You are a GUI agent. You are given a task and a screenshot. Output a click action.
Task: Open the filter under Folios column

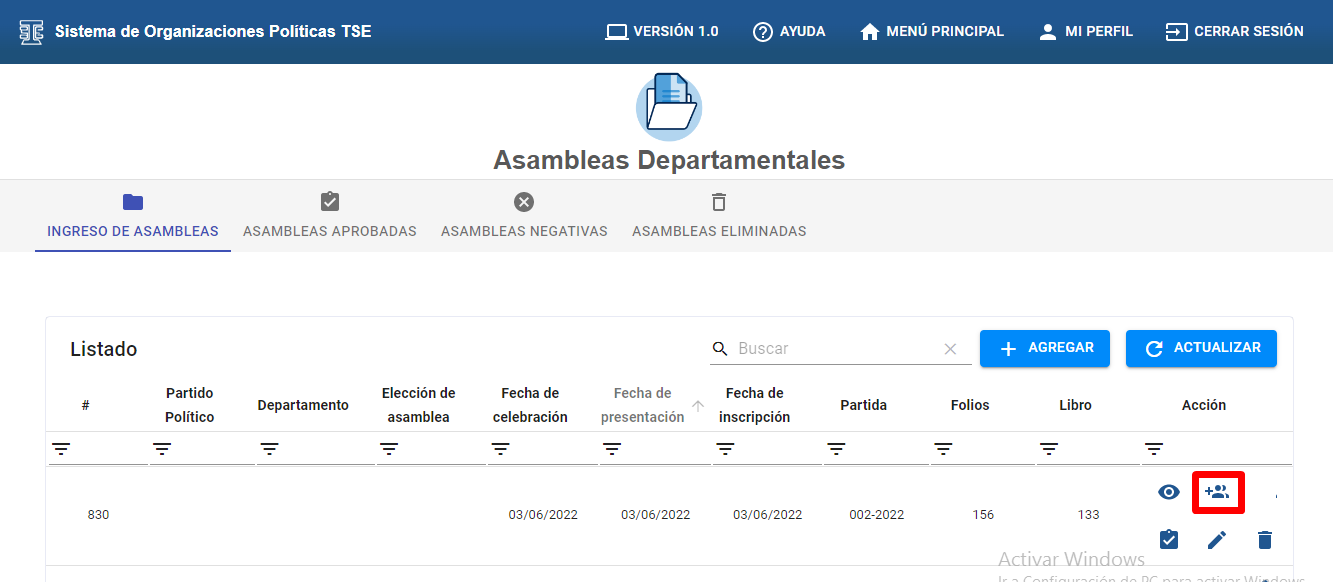(x=943, y=449)
